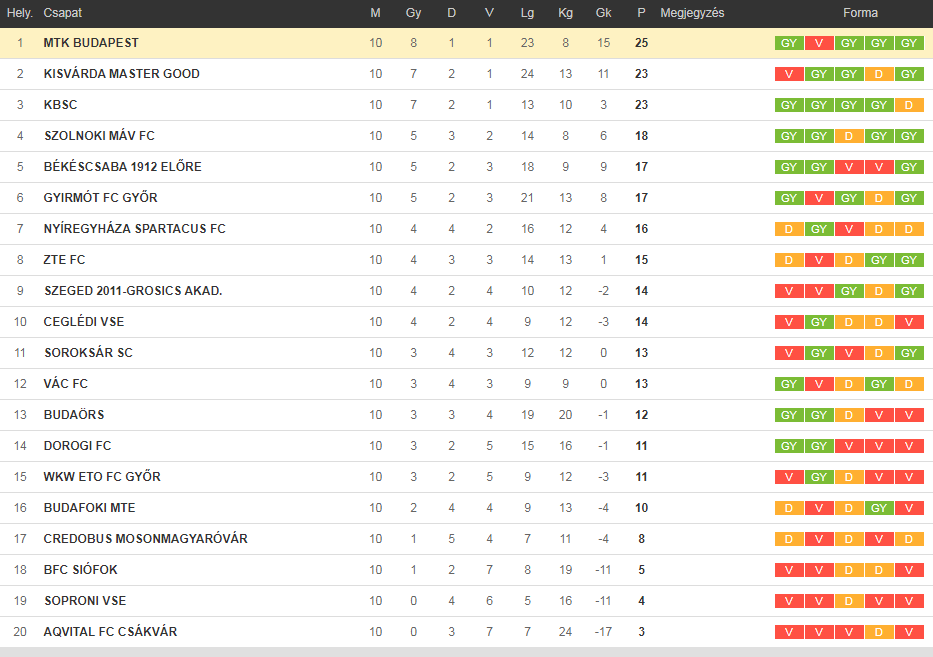Click the Megjegyzés column header
This screenshot has width=933, height=657.
click(692, 12)
